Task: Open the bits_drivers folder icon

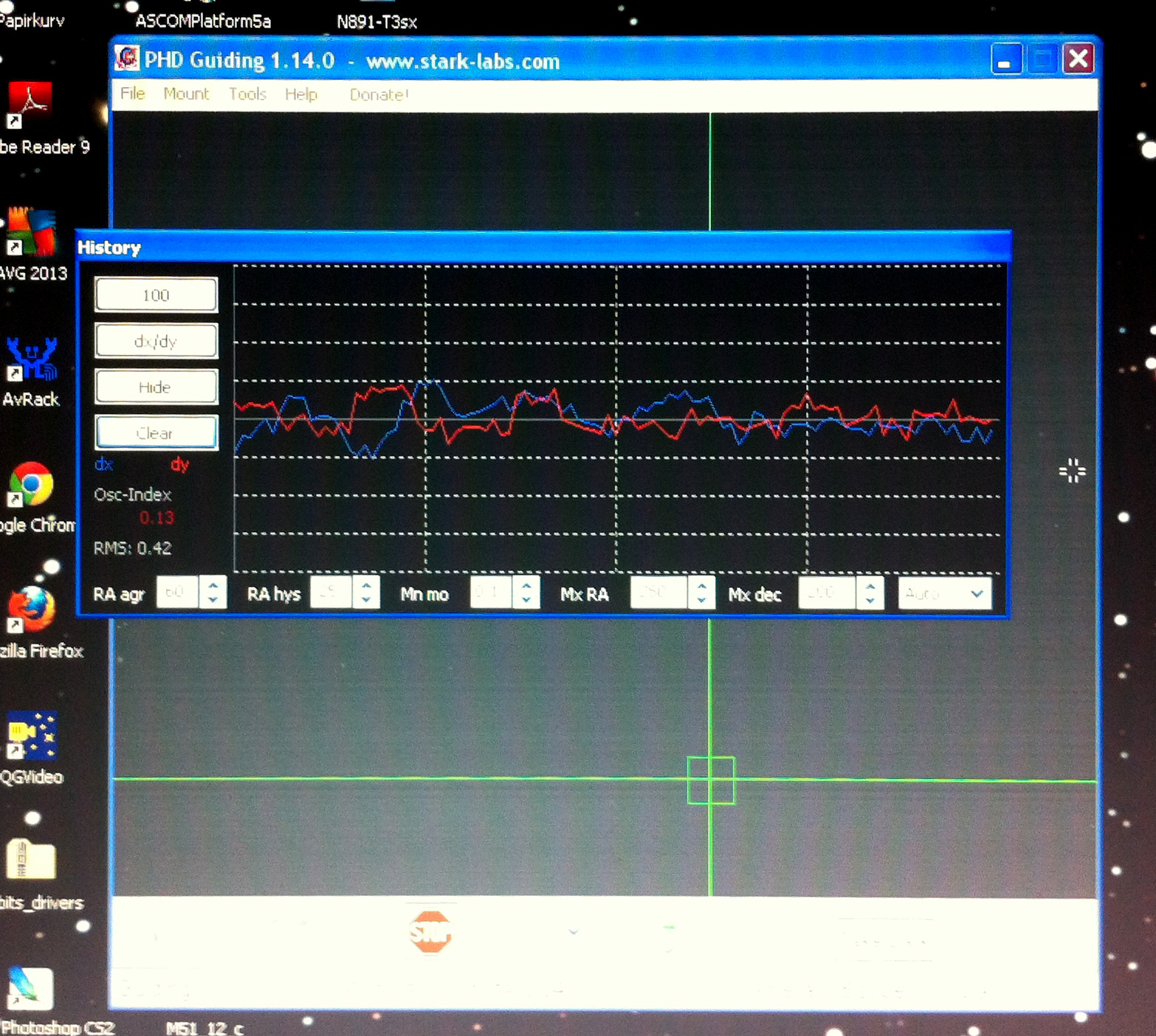Action: coord(31,860)
